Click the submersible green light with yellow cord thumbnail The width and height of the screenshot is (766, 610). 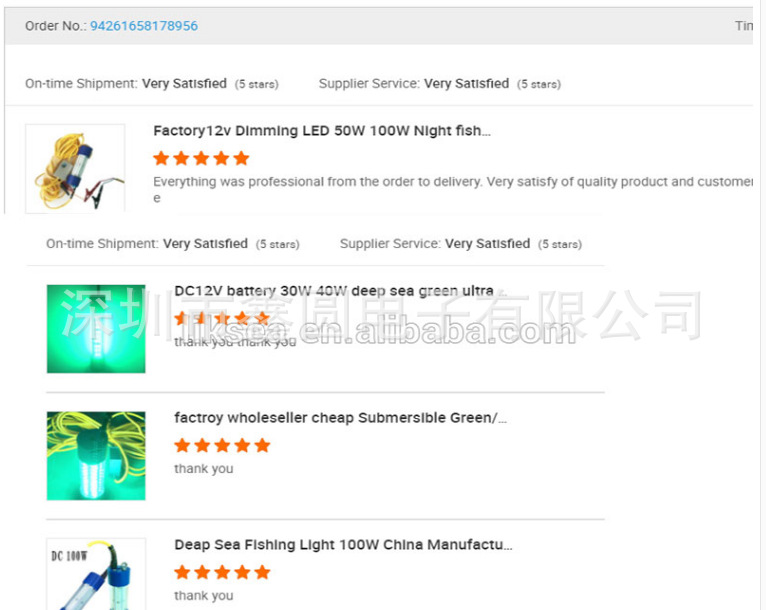click(96, 456)
